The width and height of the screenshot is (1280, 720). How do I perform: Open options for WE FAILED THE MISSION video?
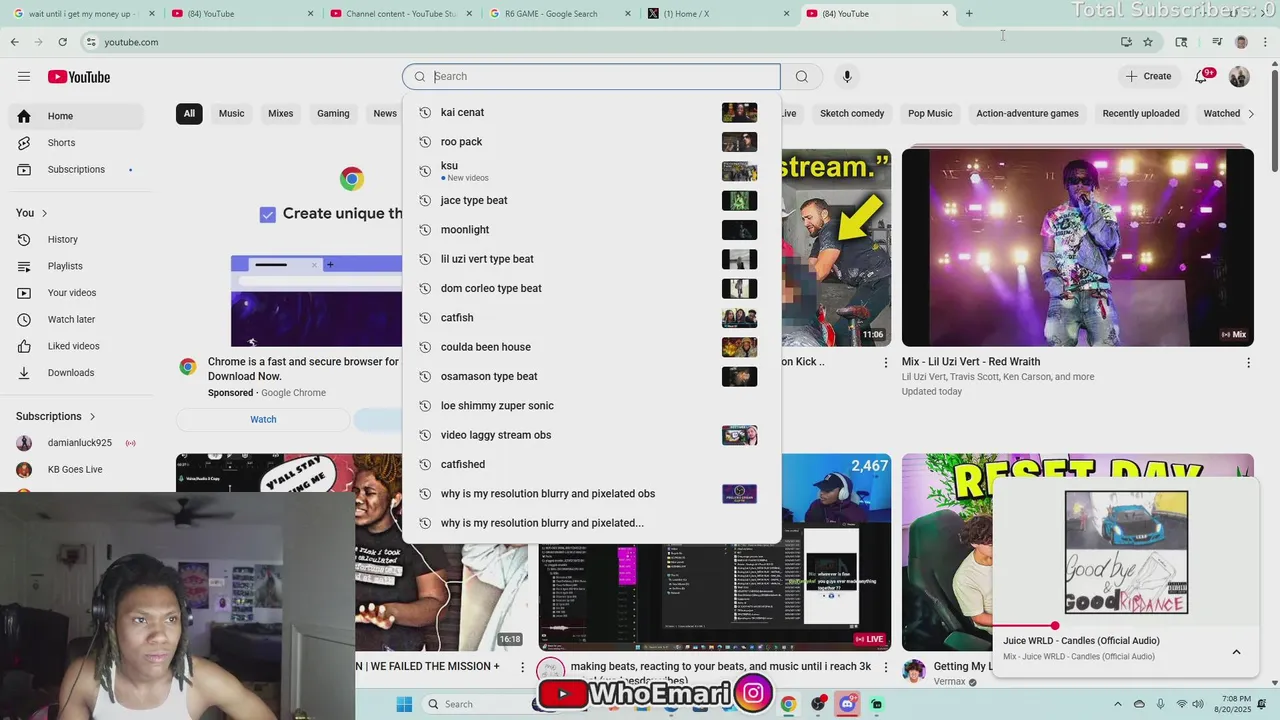[x=522, y=667]
